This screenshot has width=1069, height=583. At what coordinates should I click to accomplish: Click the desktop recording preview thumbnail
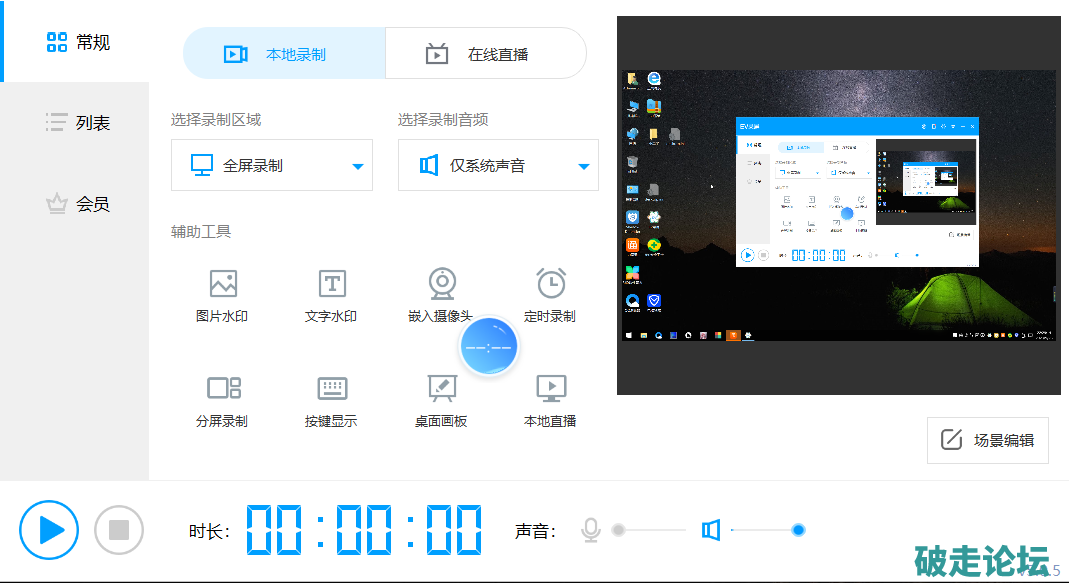pos(837,205)
